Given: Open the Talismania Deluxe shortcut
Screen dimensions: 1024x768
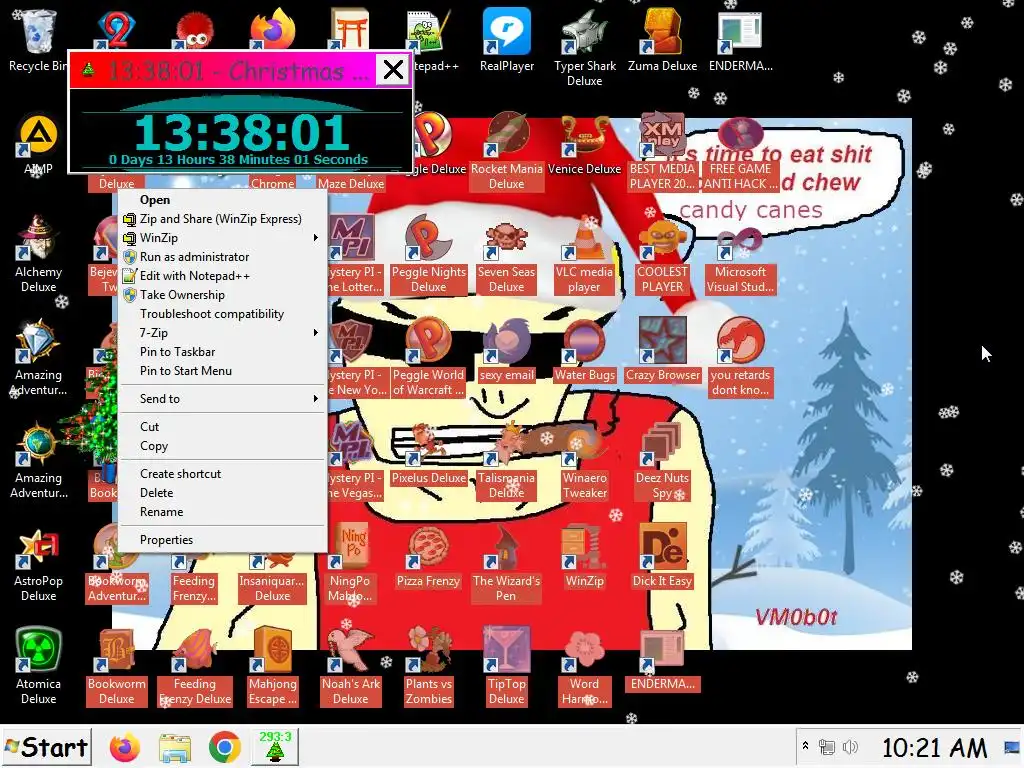Looking at the screenshot, I should pyautogui.click(x=506, y=460).
